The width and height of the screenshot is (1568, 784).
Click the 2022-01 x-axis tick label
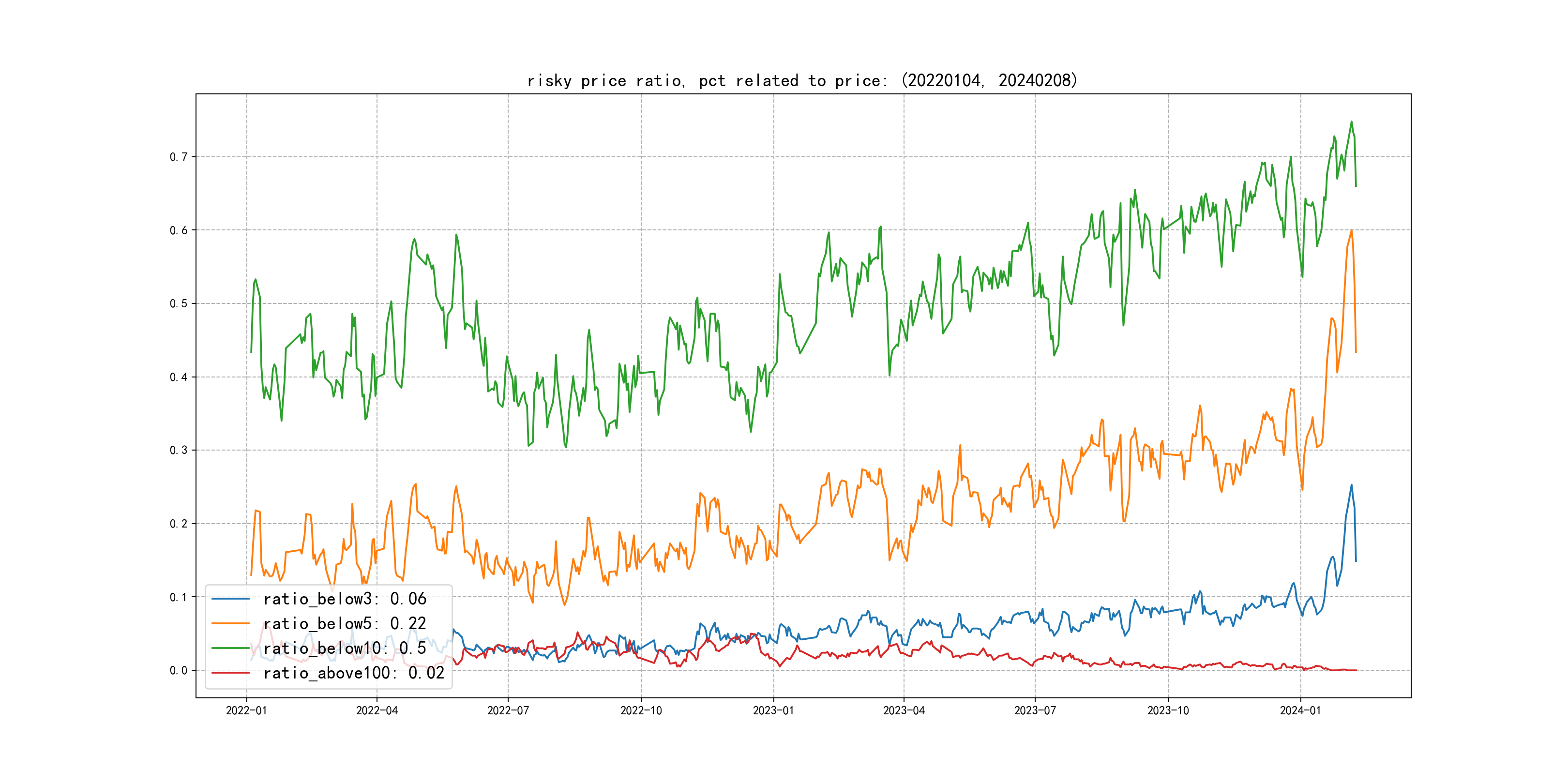tap(246, 710)
